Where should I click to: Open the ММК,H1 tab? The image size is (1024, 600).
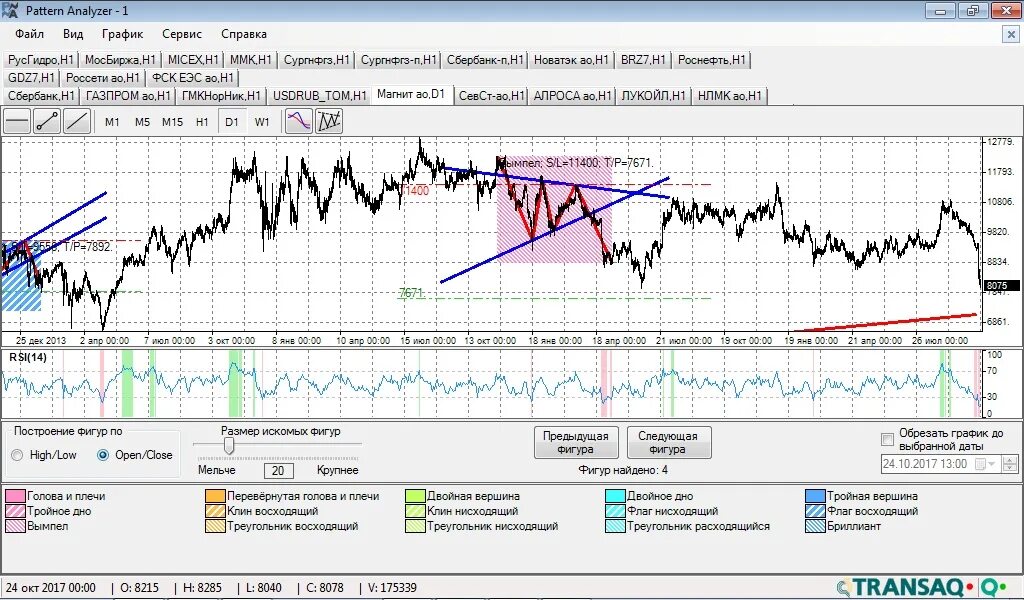pyautogui.click(x=251, y=60)
